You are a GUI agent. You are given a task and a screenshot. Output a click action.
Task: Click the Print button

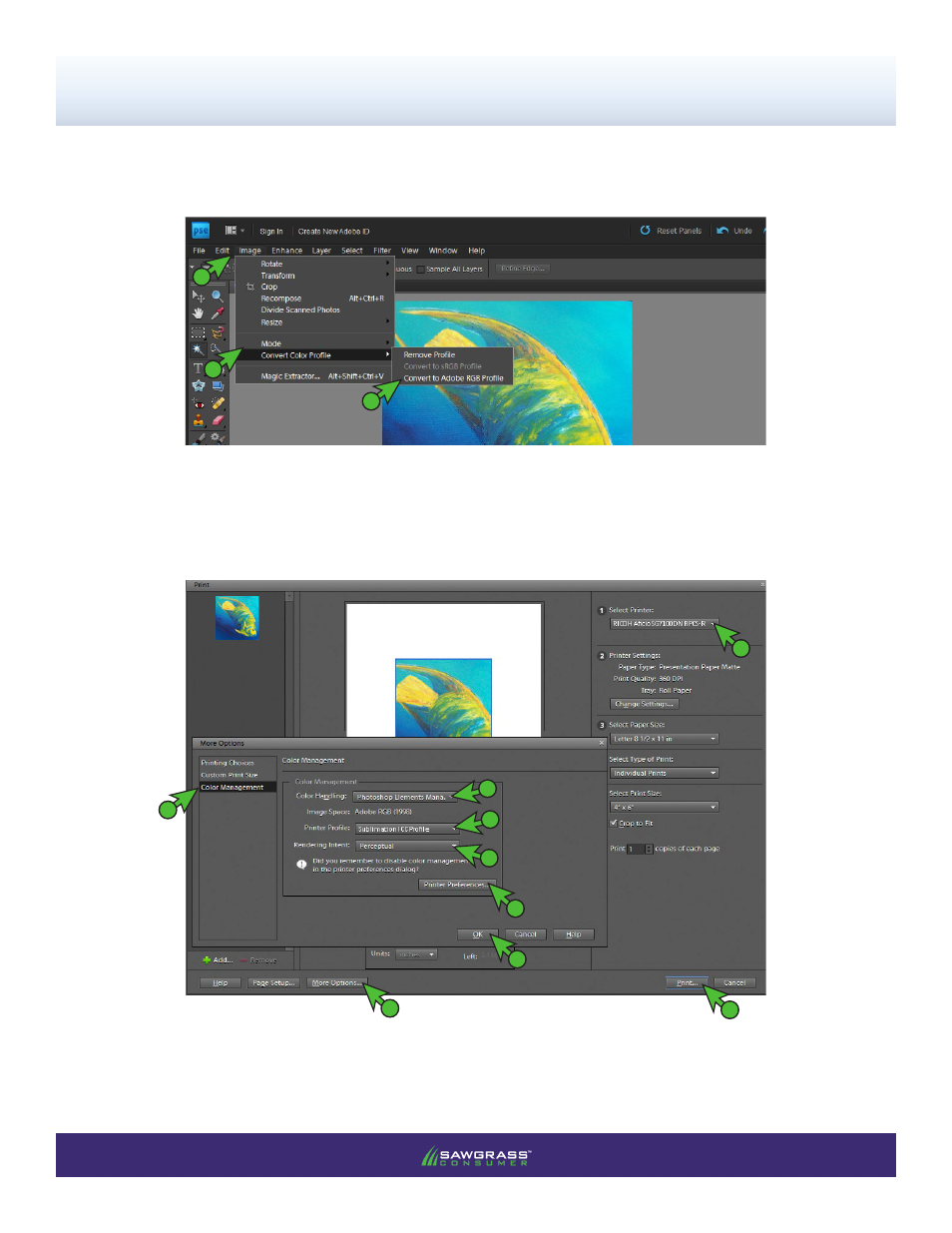[687, 983]
